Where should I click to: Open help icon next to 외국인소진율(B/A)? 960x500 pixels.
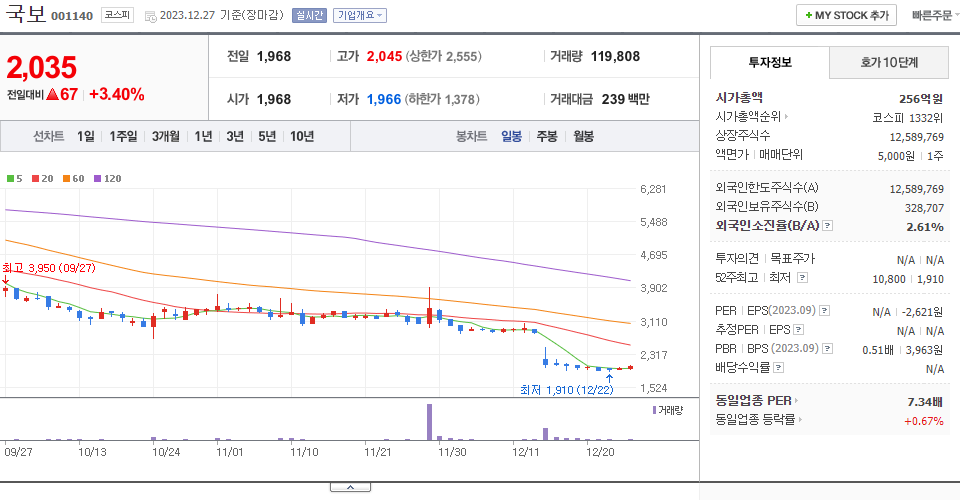(x=827, y=226)
